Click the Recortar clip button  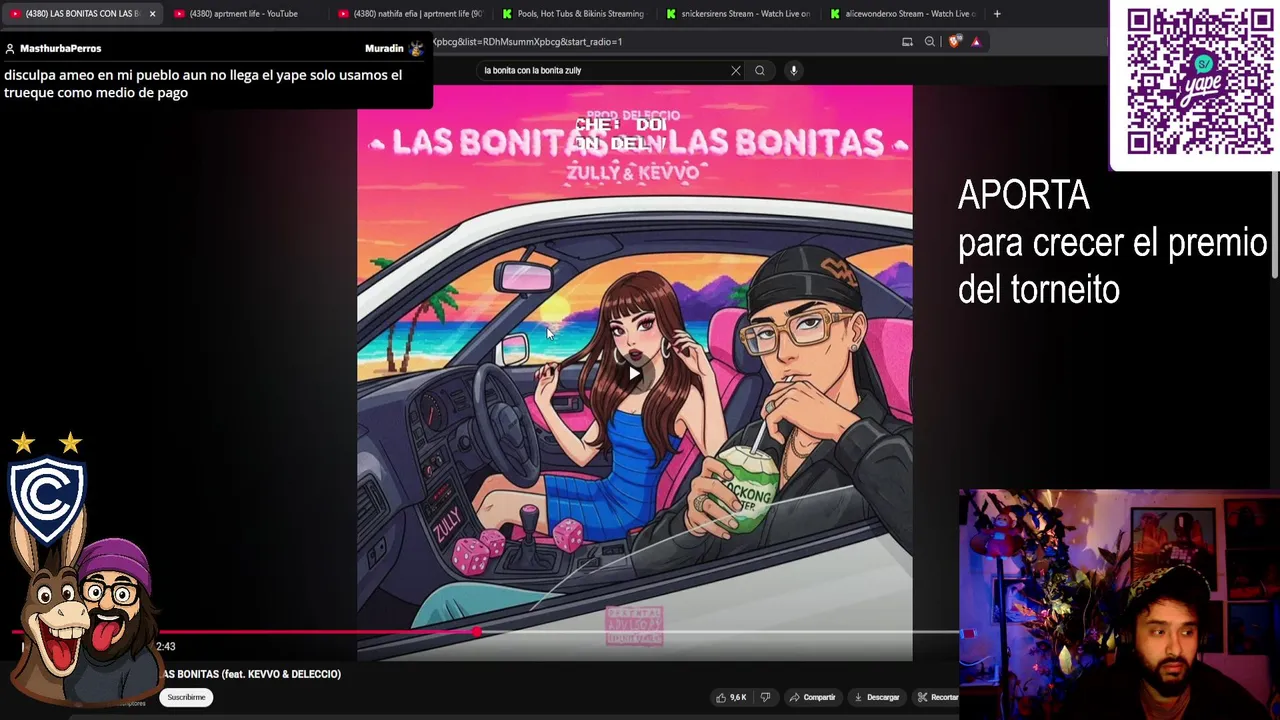[x=938, y=697]
